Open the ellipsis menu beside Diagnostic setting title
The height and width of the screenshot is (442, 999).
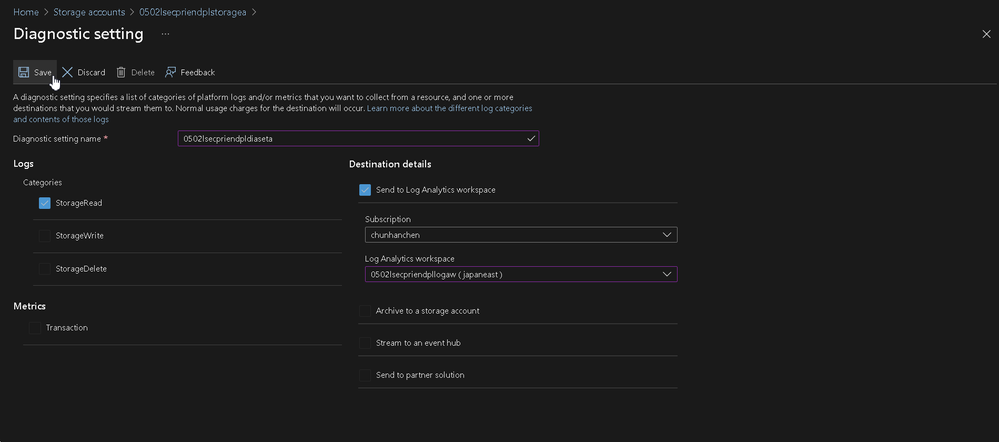click(x=165, y=34)
